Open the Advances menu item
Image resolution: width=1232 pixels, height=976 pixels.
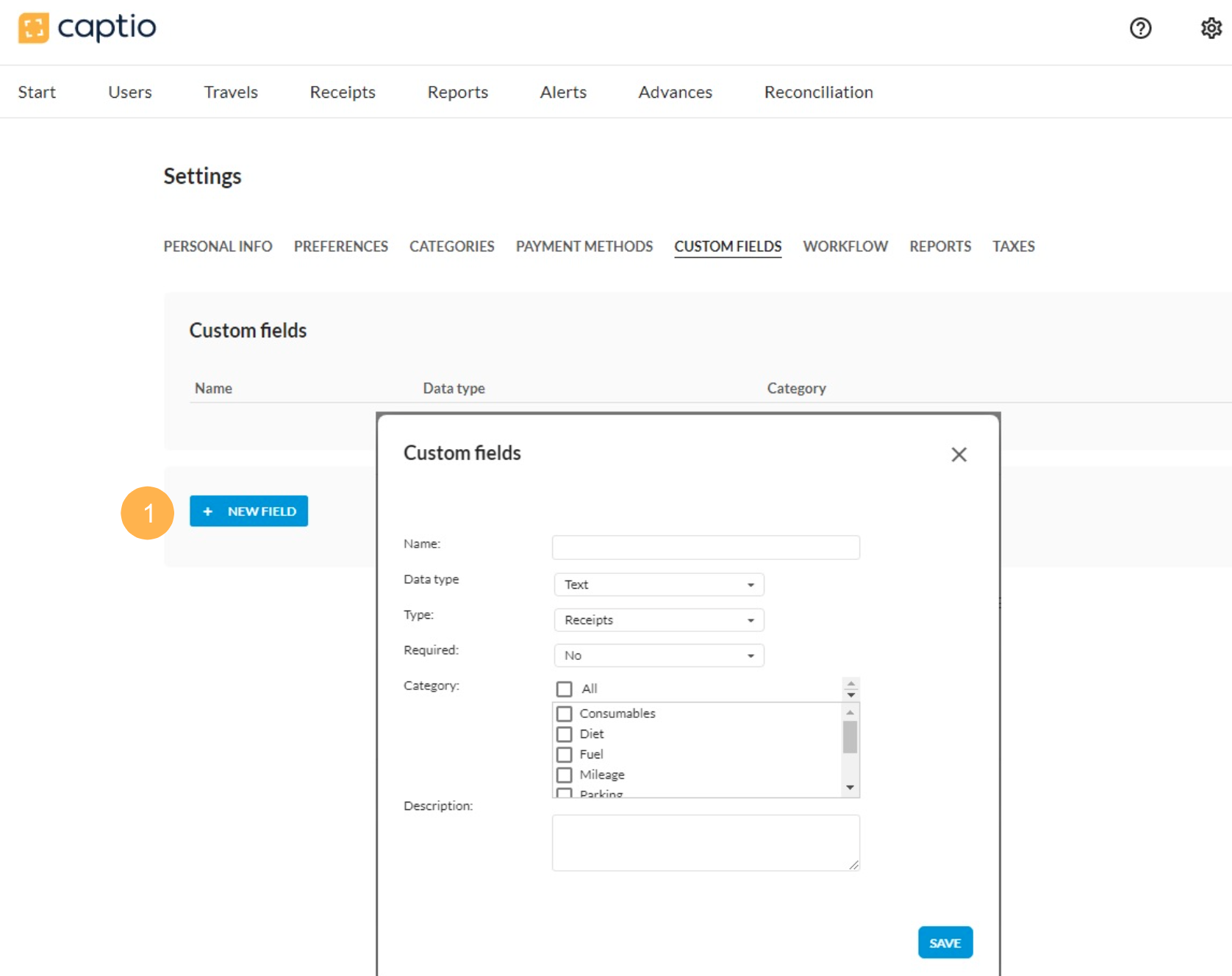pyautogui.click(x=675, y=92)
